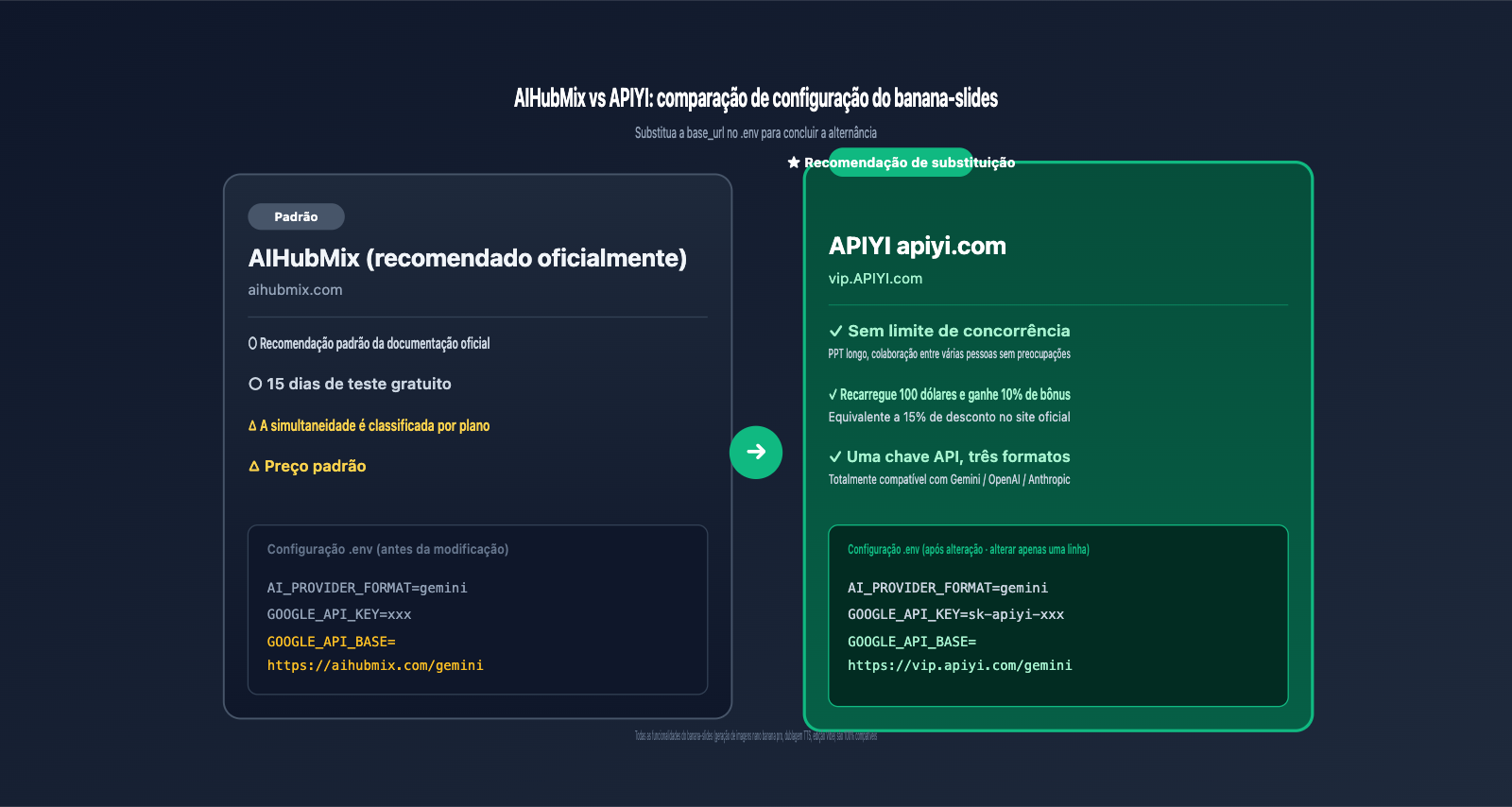This screenshot has height=807, width=1512.
Task: Click the APIYI apiyi.com heading
Action: (918, 246)
